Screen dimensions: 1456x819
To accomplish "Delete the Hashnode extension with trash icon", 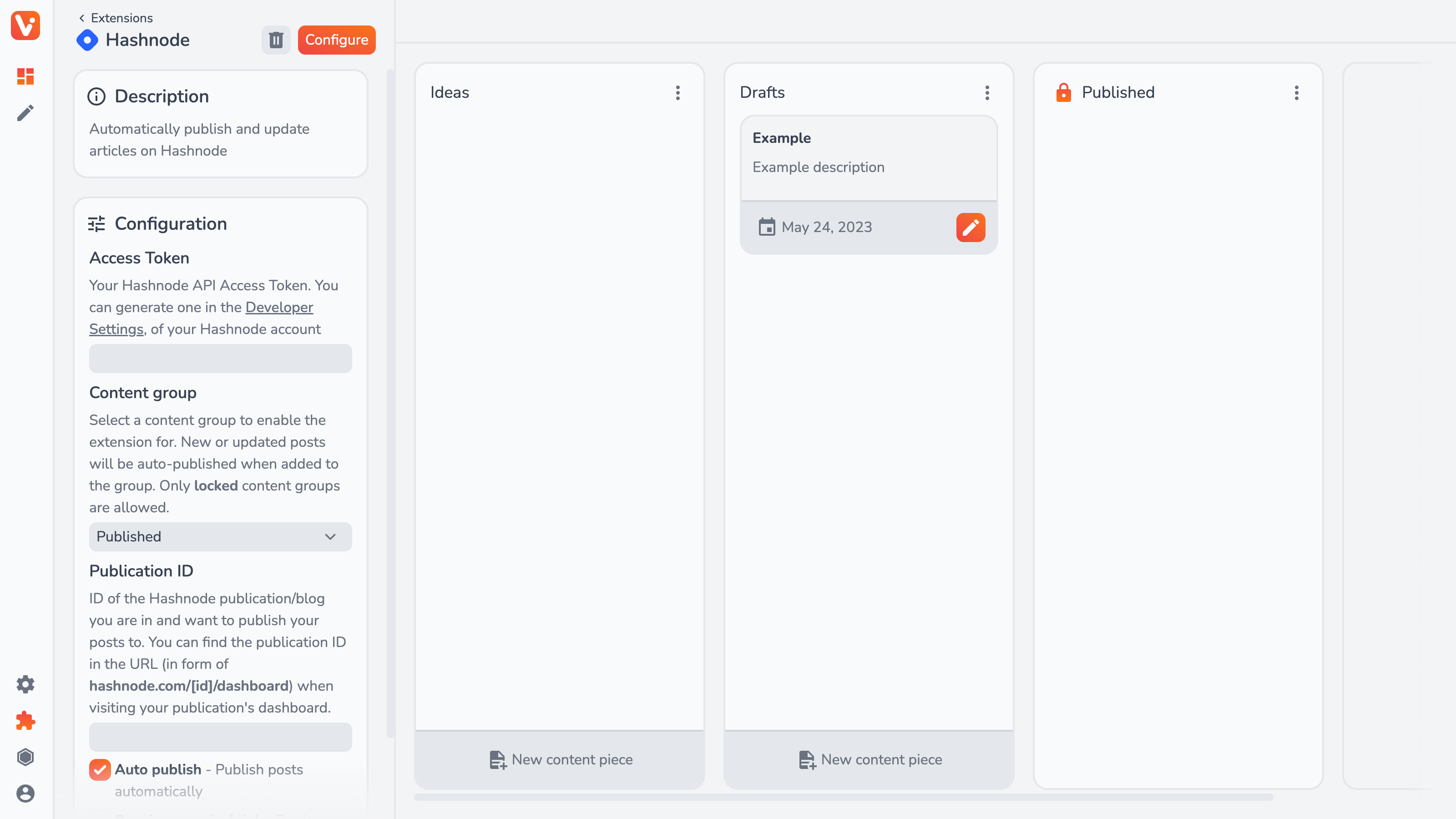I will coord(276,40).
